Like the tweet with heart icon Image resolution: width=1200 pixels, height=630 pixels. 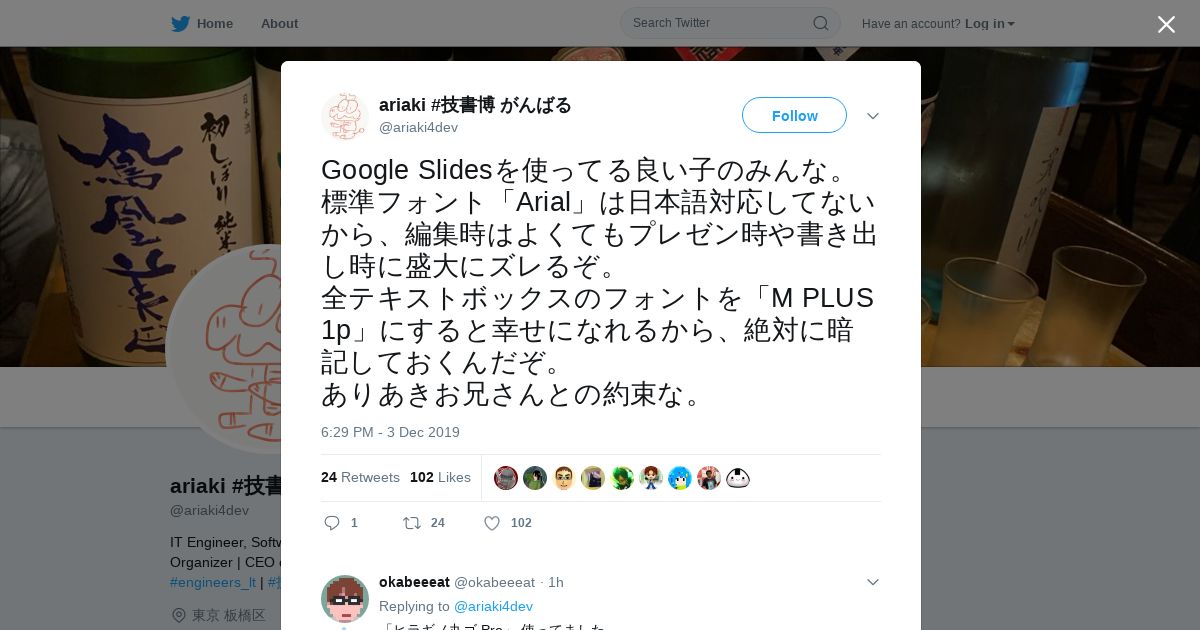coord(492,523)
